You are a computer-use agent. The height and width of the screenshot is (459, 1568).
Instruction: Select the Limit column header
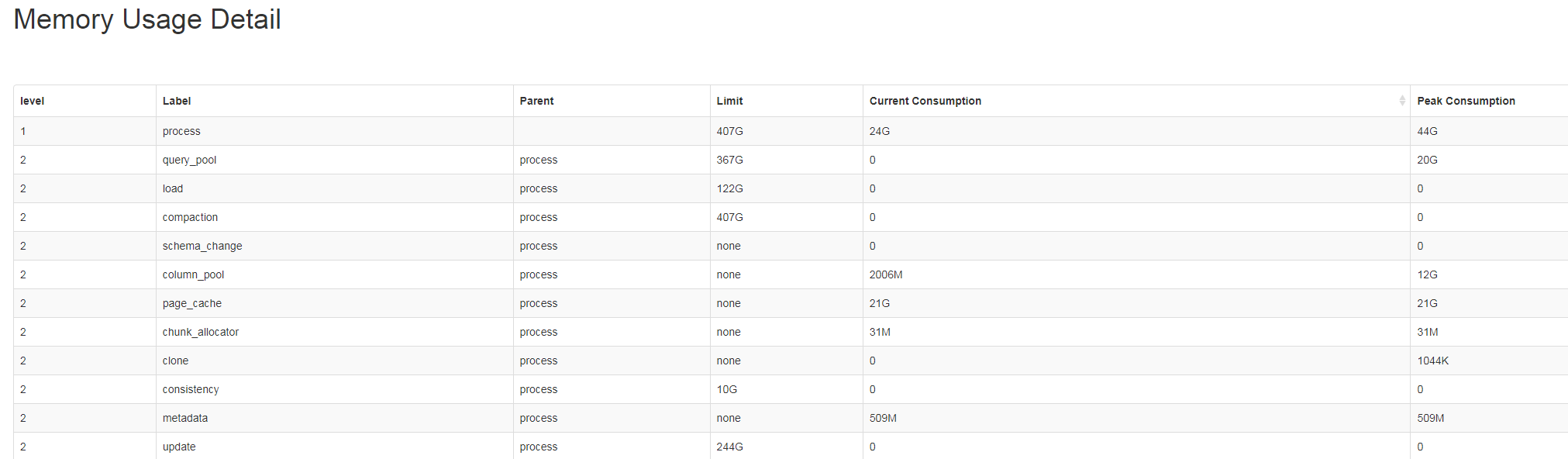pos(729,101)
